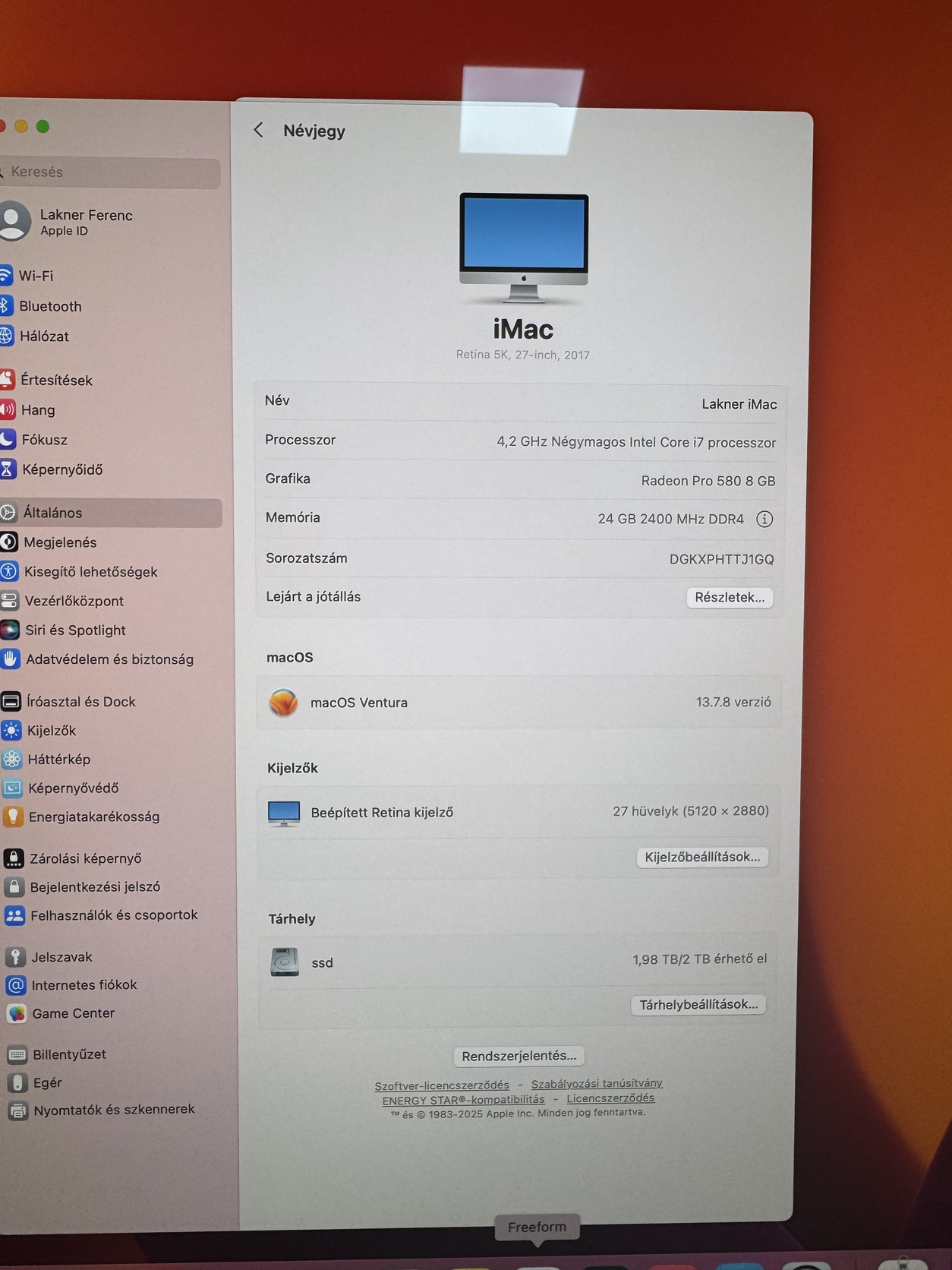Select the Hang speaker icon

click(6, 409)
